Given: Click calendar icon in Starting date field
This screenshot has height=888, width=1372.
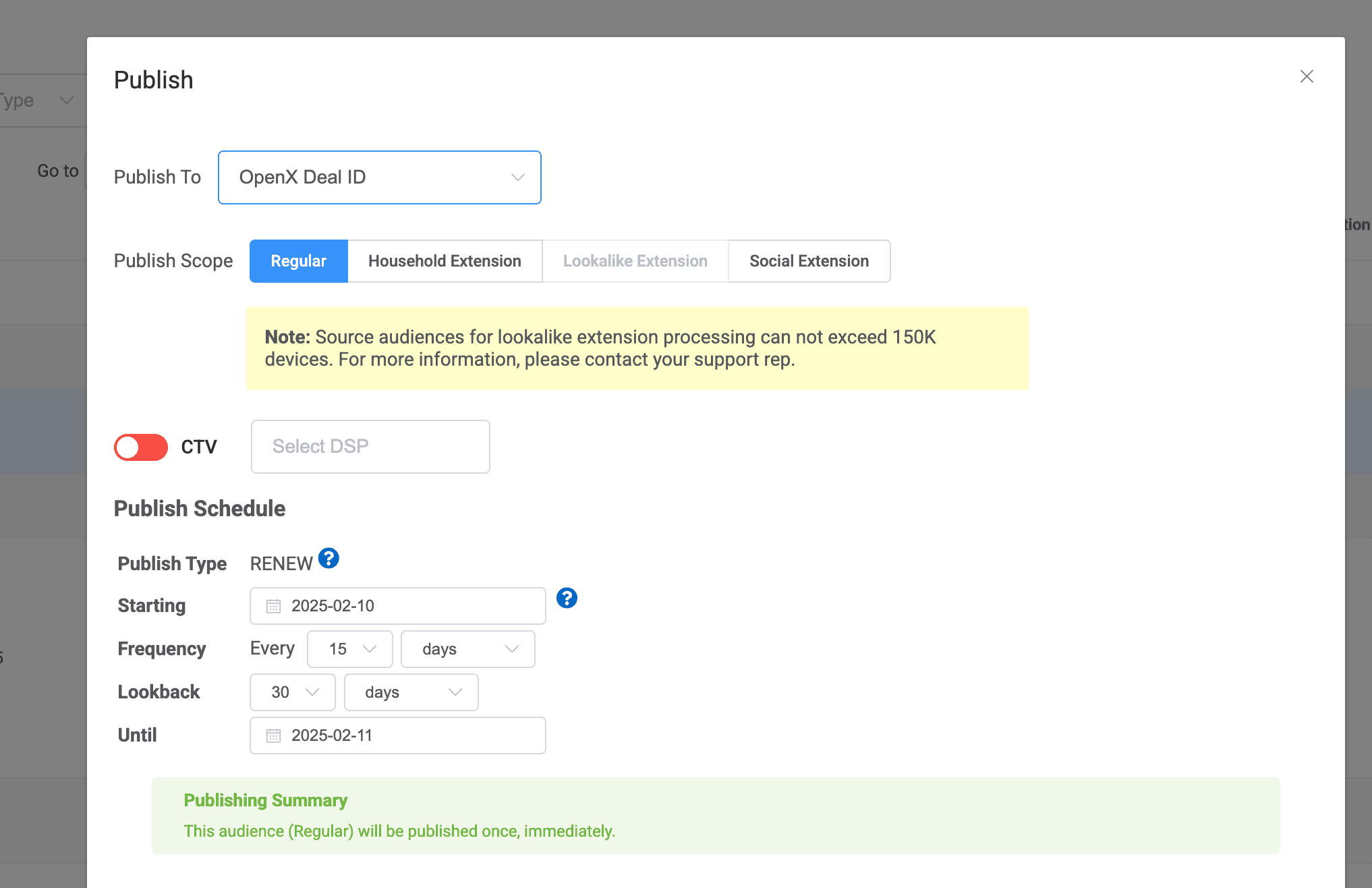Looking at the screenshot, I should [x=273, y=606].
